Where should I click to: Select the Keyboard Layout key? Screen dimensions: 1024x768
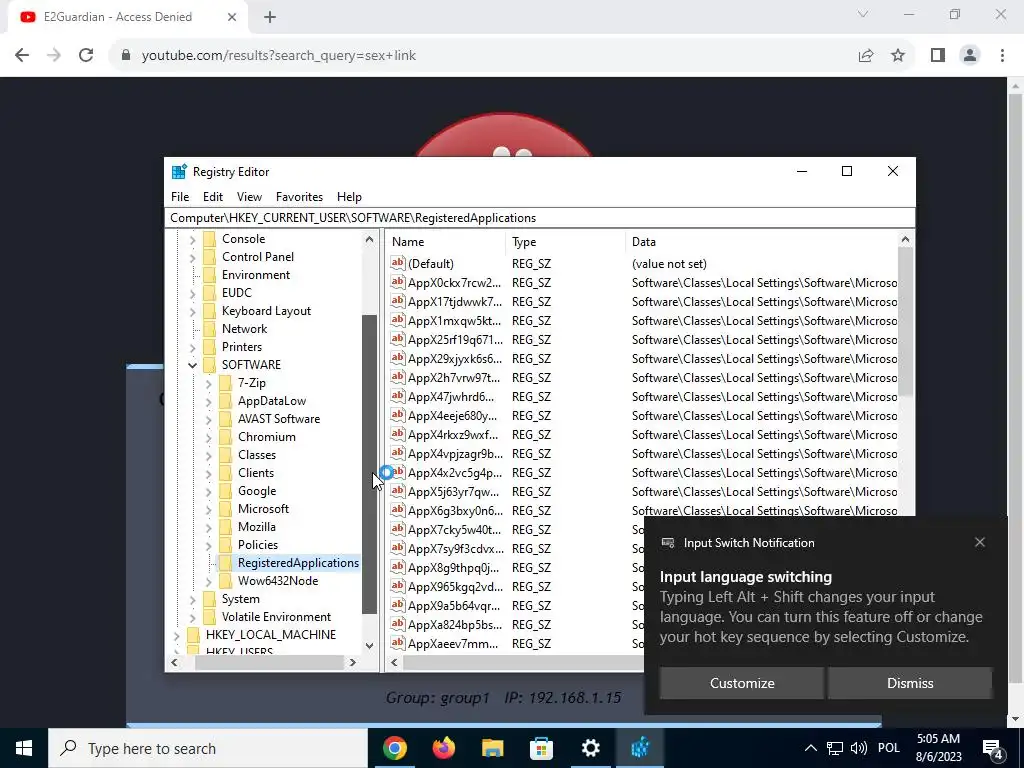tap(266, 311)
